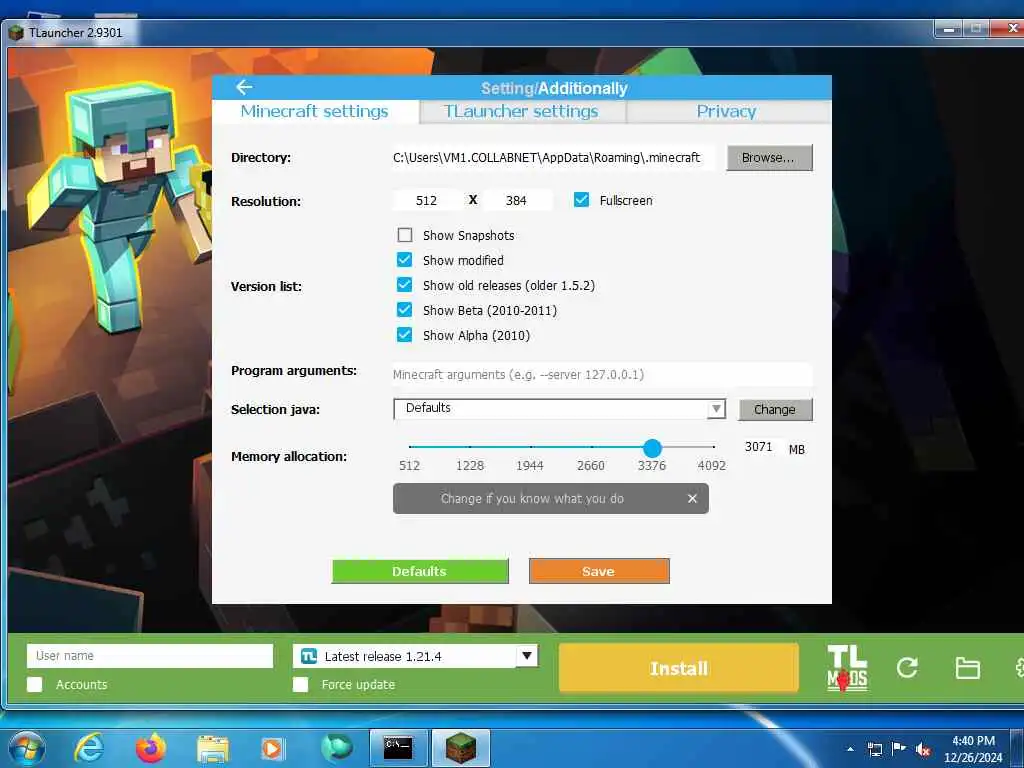This screenshot has height=768, width=1024.
Task: Uncheck Show old releases (older 1.5.2)
Action: point(405,285)
